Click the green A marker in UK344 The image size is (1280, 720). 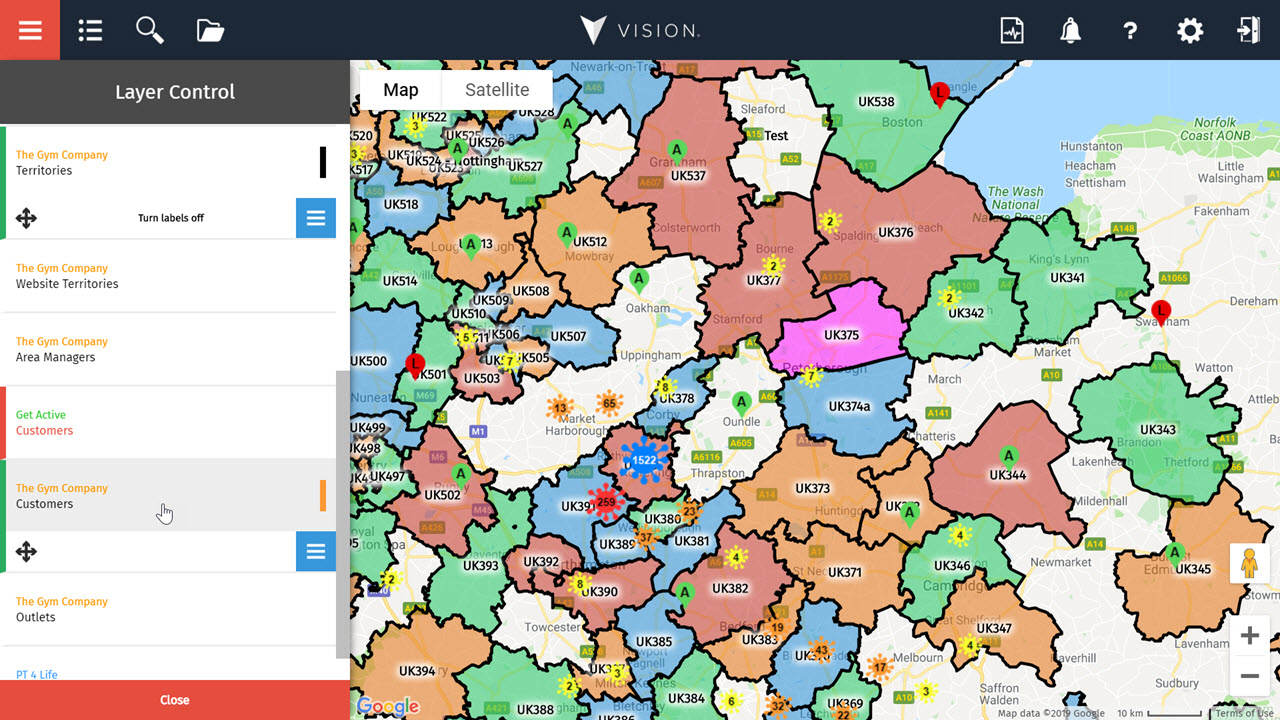point(1008,457)
